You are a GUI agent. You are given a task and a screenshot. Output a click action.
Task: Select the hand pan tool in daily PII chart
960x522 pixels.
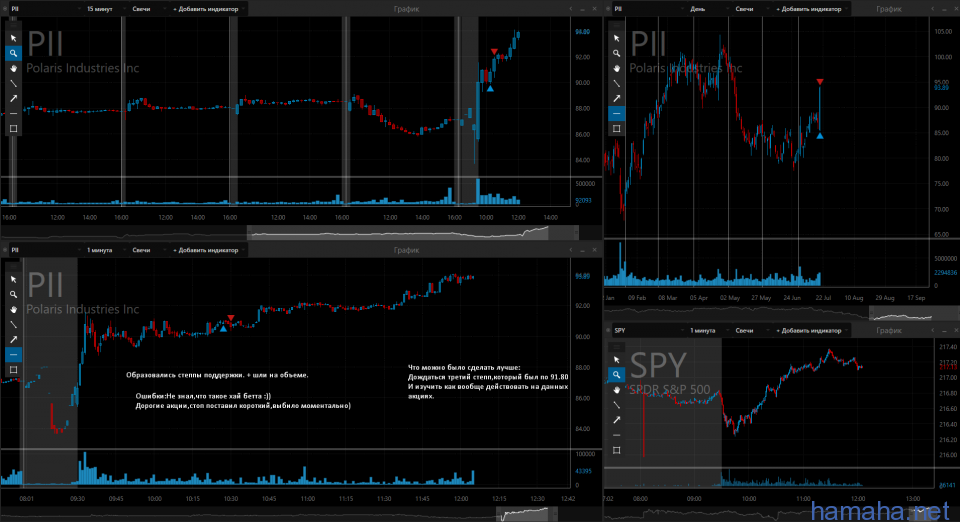point(617,69)
